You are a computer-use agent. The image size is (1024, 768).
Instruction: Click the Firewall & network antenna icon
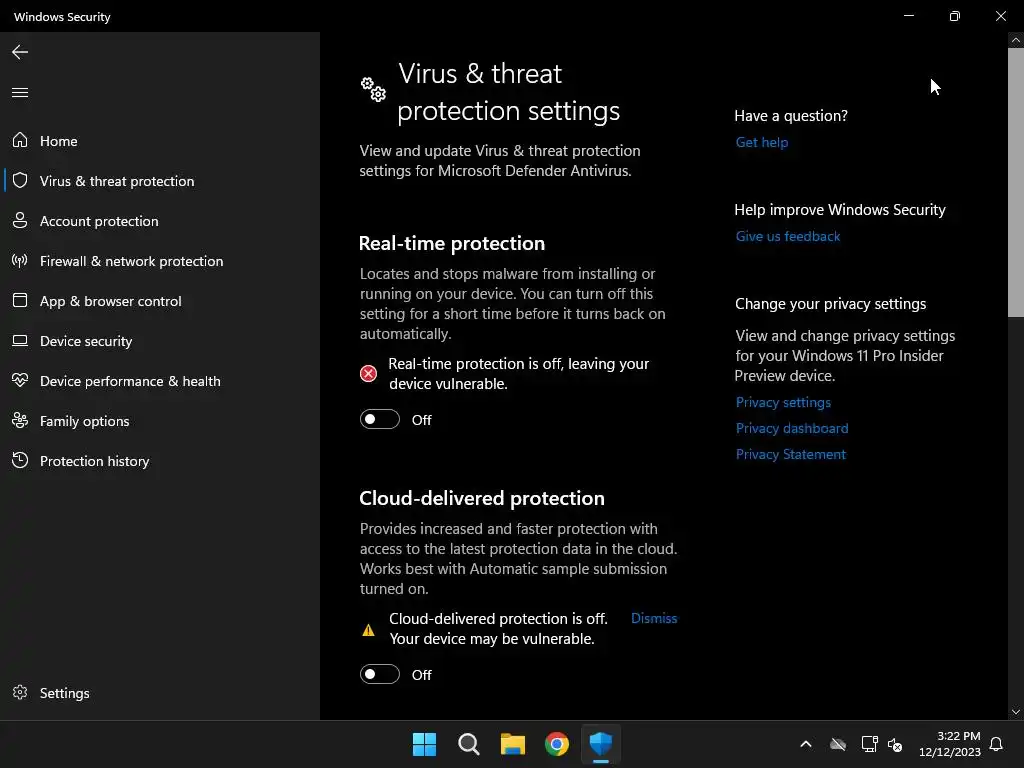pyautogui.click(x=20, y=261)
